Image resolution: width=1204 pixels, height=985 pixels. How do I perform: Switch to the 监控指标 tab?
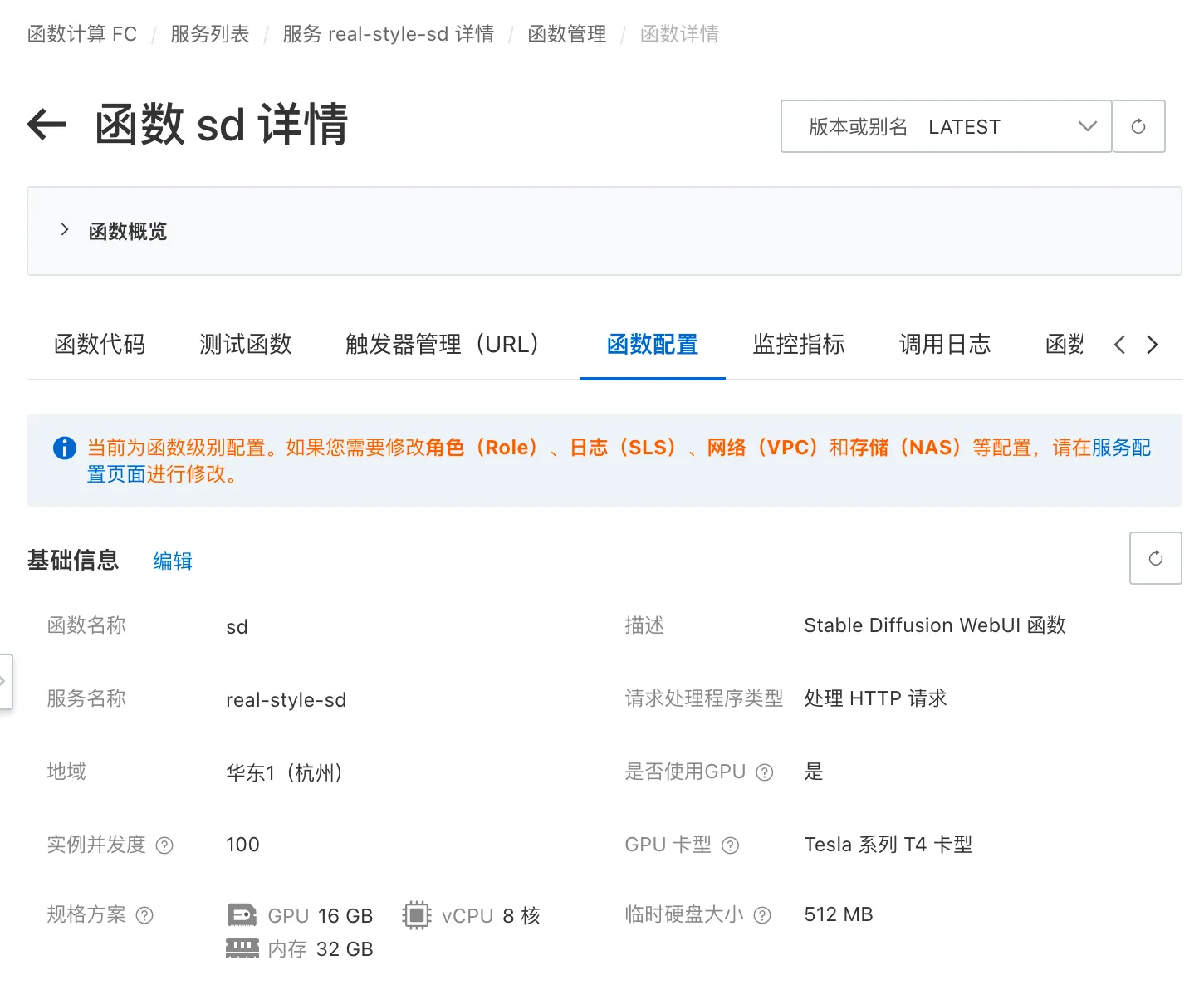[798, 344]
